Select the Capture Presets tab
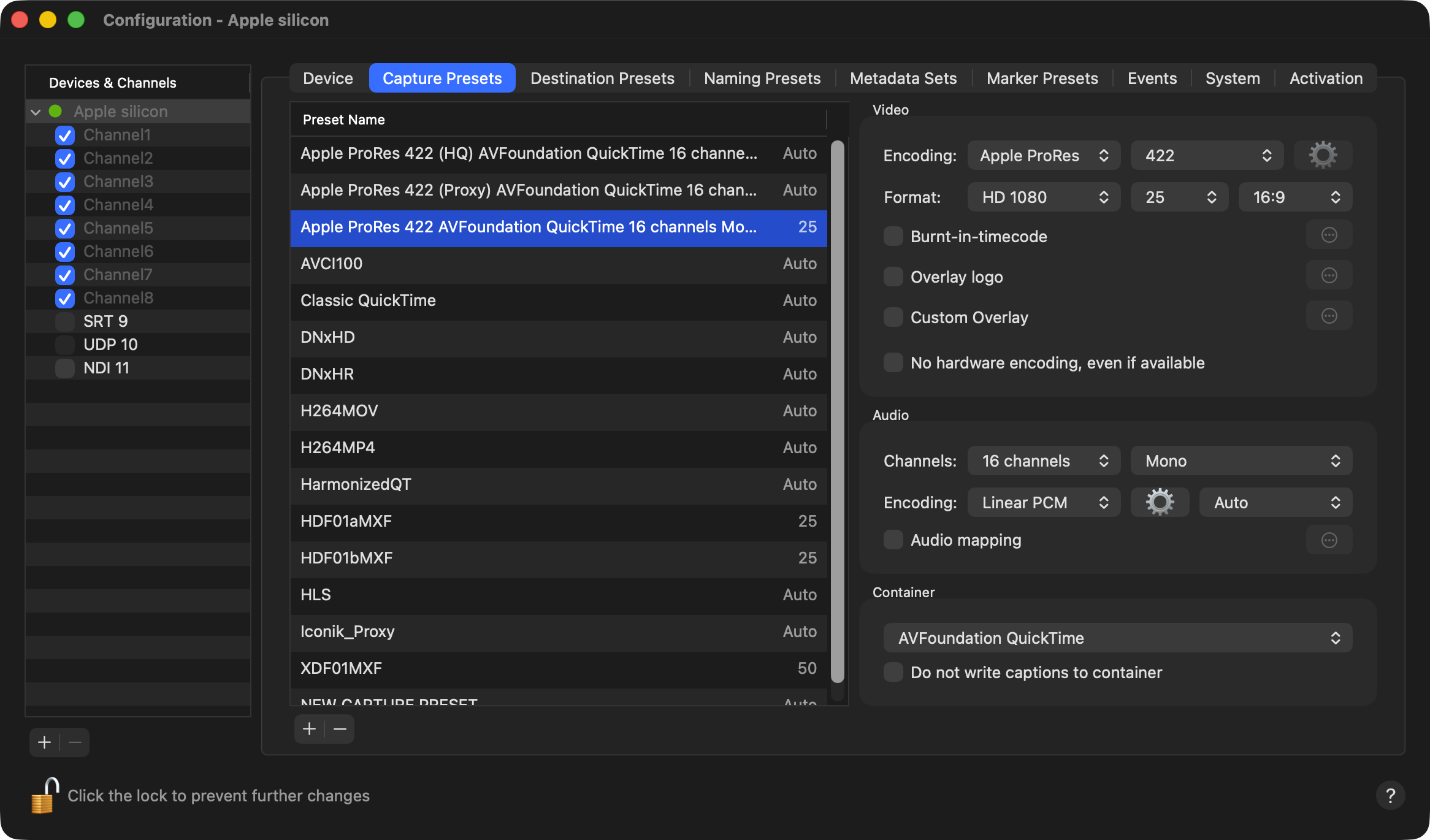The width and height of the screenshot is (1430, 840). (x=442, y=78)
